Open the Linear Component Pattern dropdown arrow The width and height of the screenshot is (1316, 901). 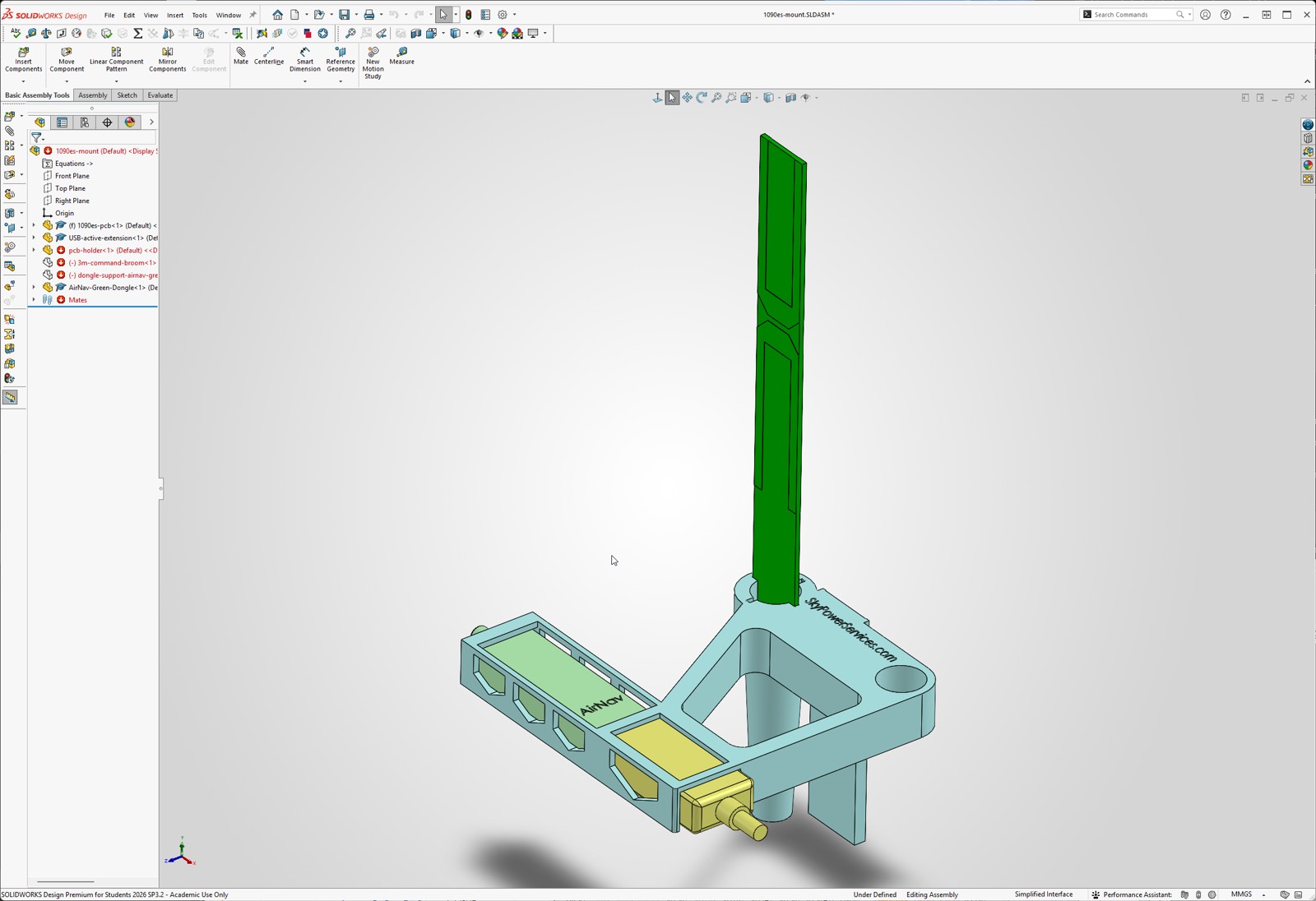click(x=116, y=81)
